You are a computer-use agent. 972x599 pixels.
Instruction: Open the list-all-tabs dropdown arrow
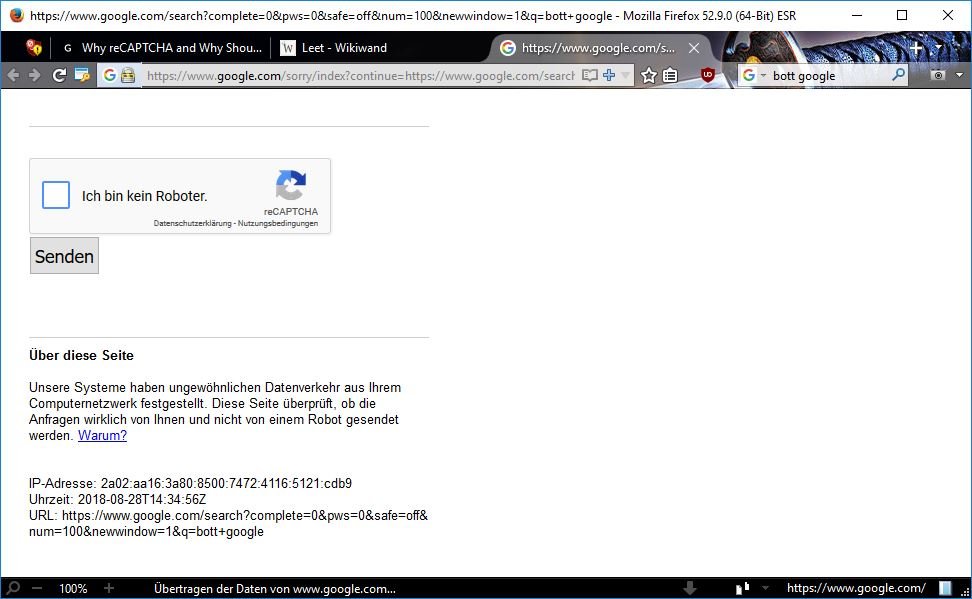pyautogui.click(x=939, y=48)
